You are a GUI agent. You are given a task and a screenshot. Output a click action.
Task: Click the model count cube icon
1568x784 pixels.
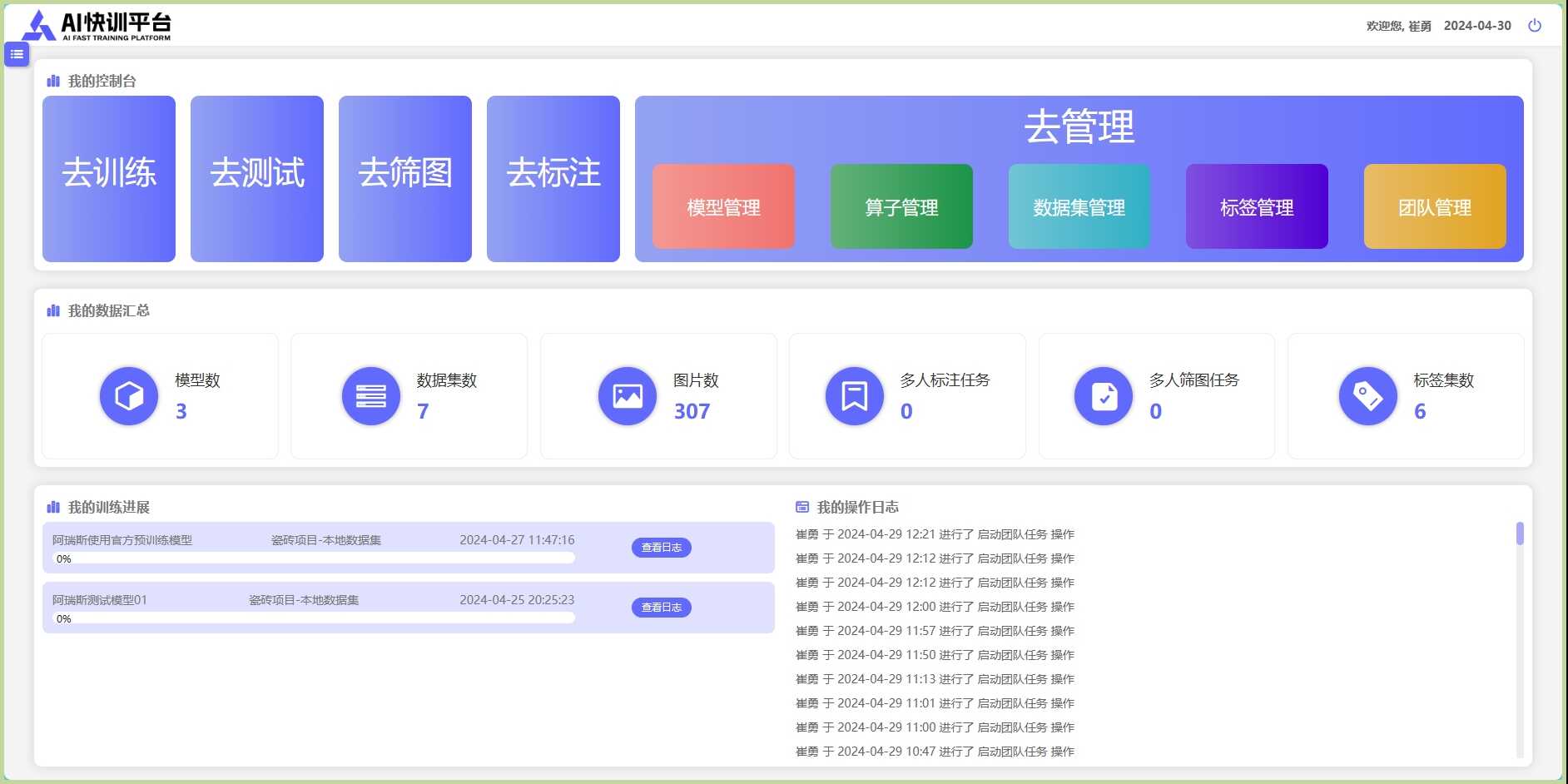click(x=129, y=396)
